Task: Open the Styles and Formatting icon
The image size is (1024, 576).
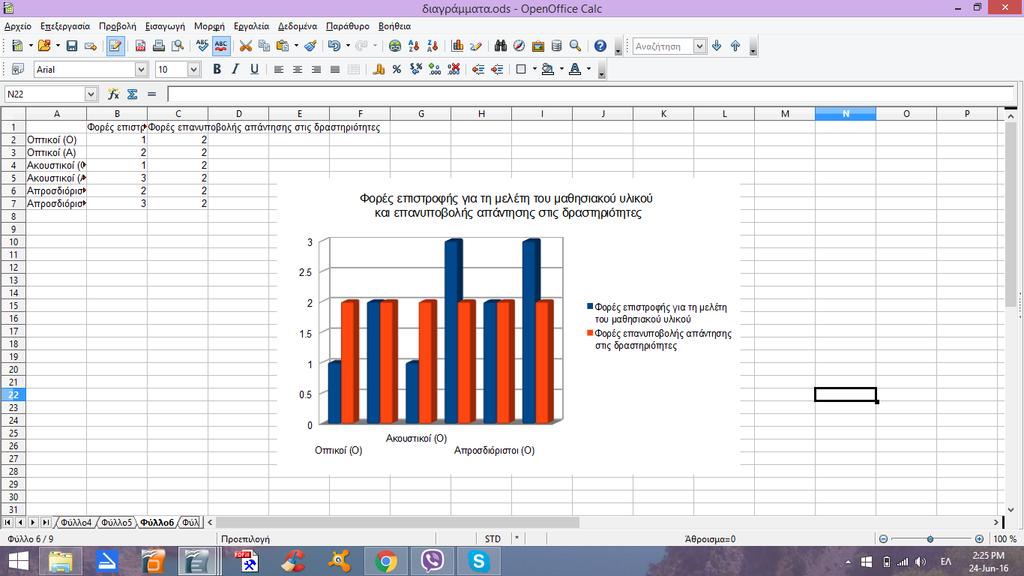Action: pyautogui.click(x=18, y=69)
